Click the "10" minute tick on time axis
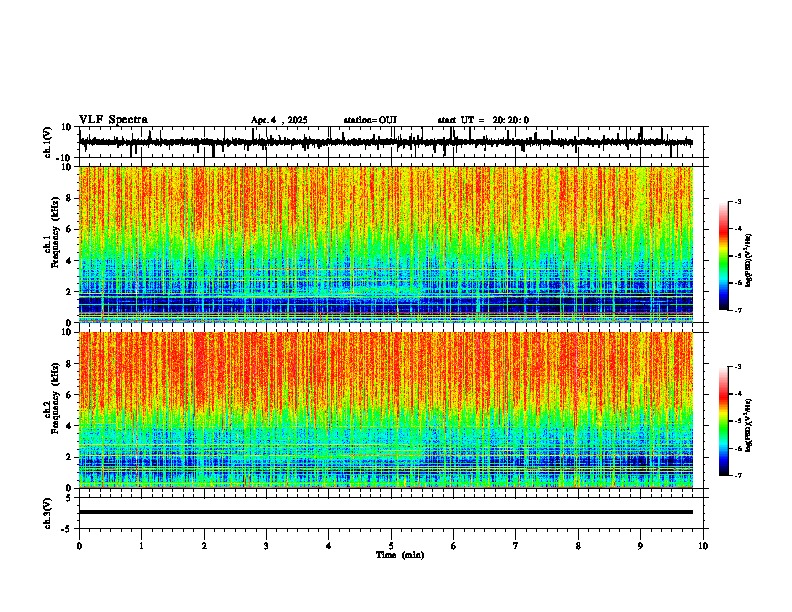This screenshot has height=612, width=792. (x=703, y=546)
